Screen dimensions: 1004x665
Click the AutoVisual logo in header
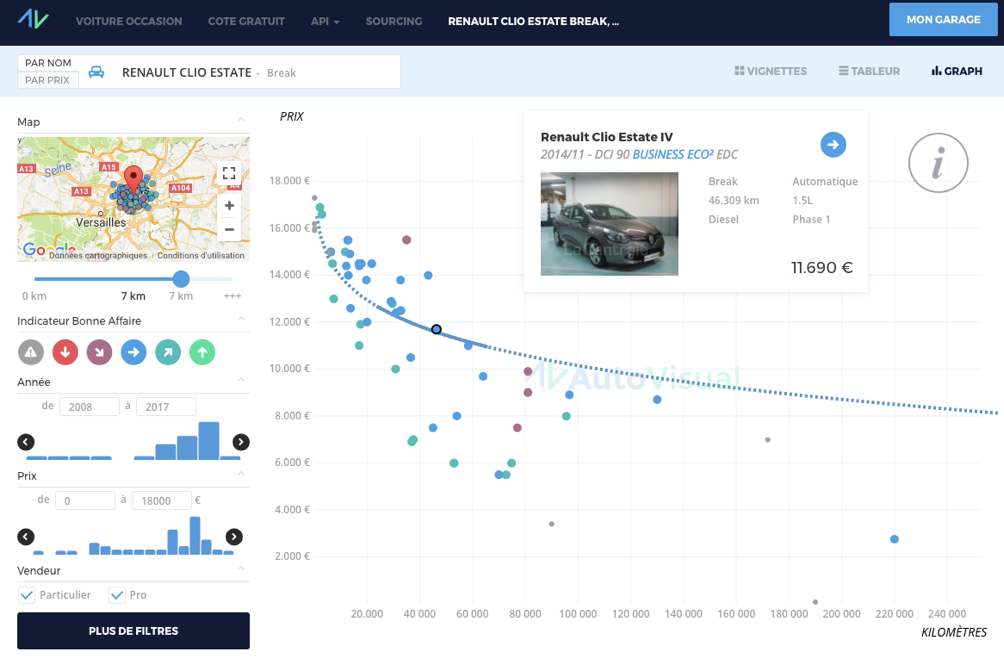[33, 19]
